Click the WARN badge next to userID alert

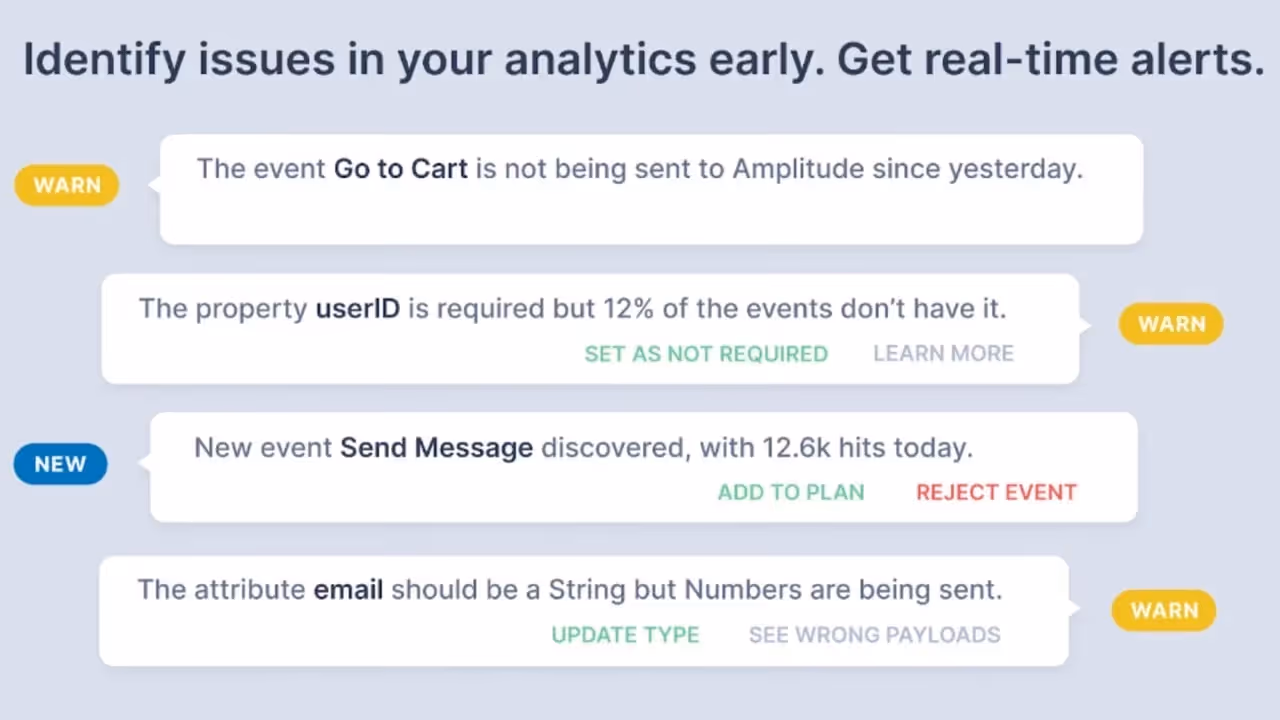1171,324
